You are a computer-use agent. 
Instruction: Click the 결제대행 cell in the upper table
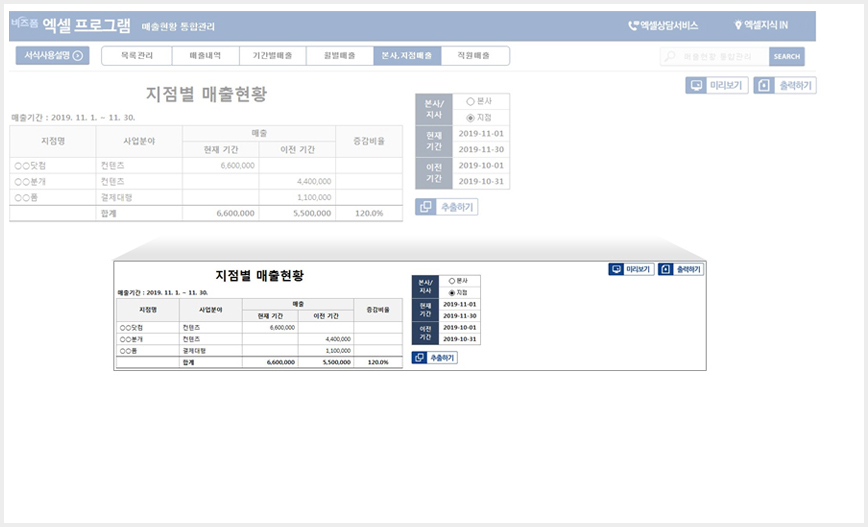click(139, 198)
